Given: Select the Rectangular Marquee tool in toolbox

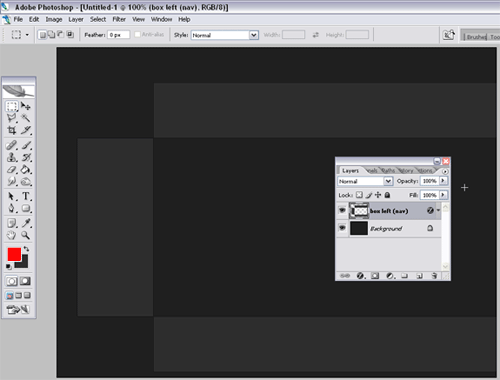Looking at the screenshot, I should coord(12,106).
